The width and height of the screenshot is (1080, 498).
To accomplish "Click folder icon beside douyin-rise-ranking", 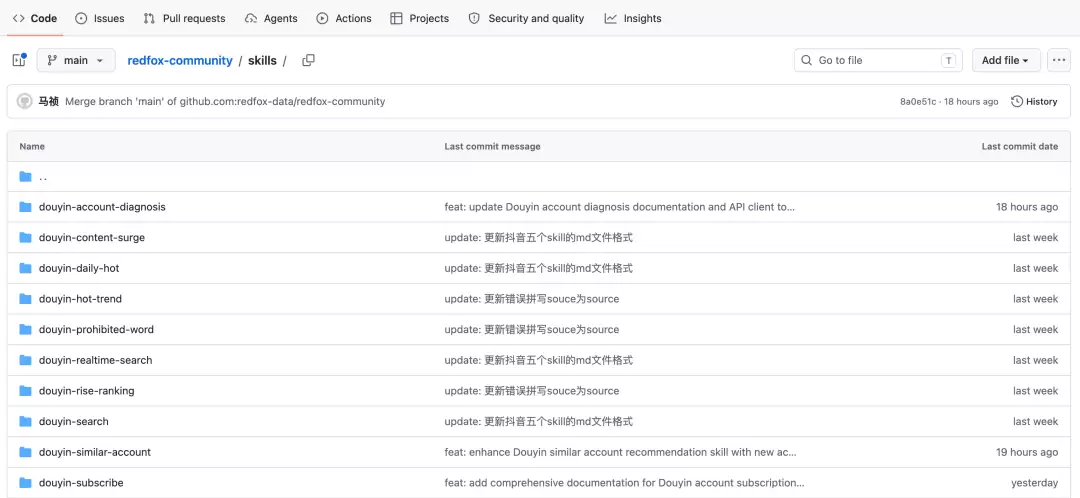I will (25, 391).
